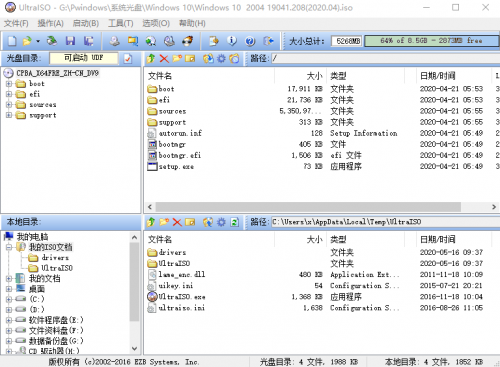Click the Open CD/DVD disc toolbar icon
The image size is (500, 367).
(x=51, y=41)
